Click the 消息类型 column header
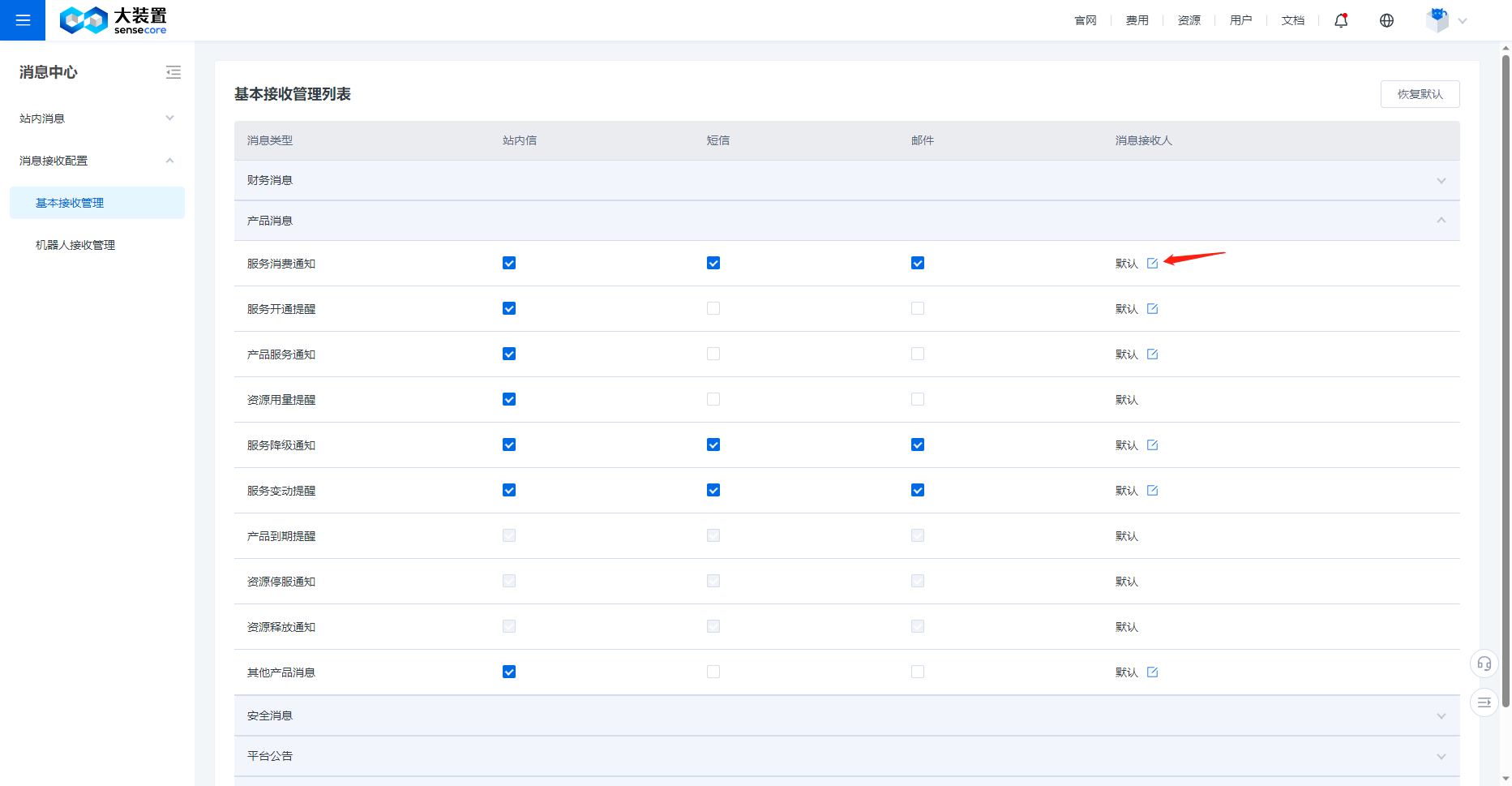This screenshot has height=786, width=1512. (x=270, y=140)
